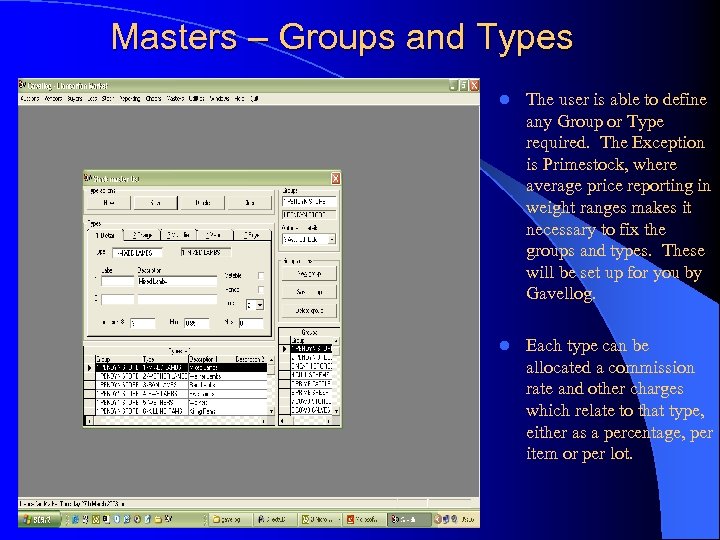Image resolution: width=720 pixels, height=540 pixels.
Task: Click the Windows Start button
Action: click(x=39, y=519)
